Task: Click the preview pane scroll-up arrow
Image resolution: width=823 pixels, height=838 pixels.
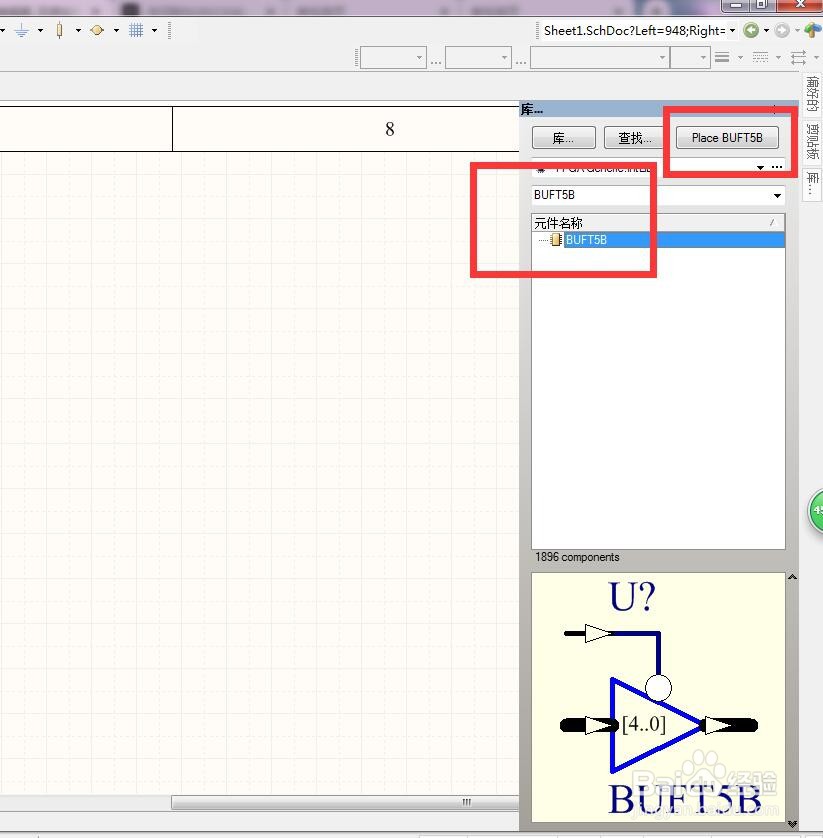Action: coord(793,577)
